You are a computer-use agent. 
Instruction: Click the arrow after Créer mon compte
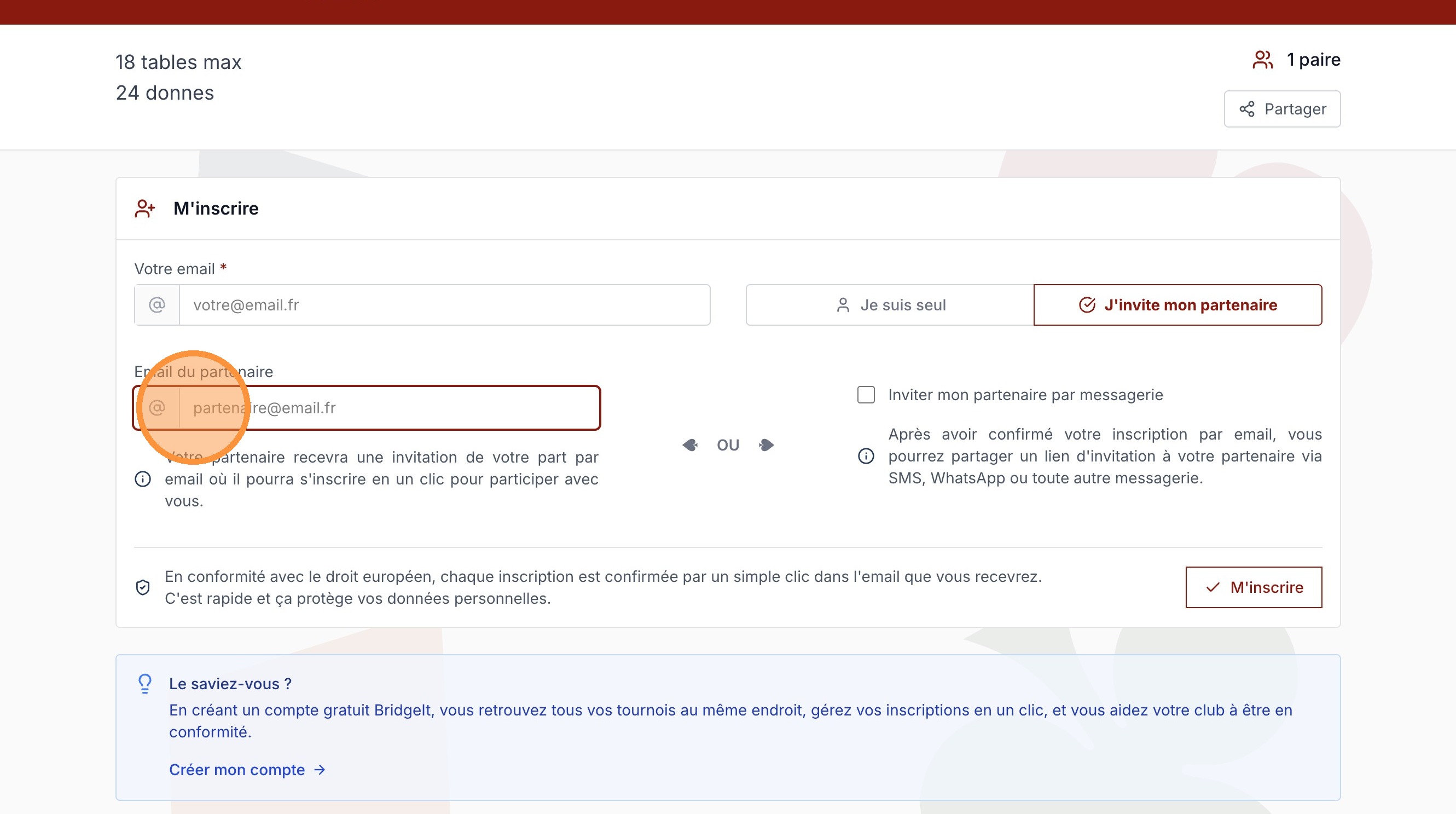[x=320, y=769]
